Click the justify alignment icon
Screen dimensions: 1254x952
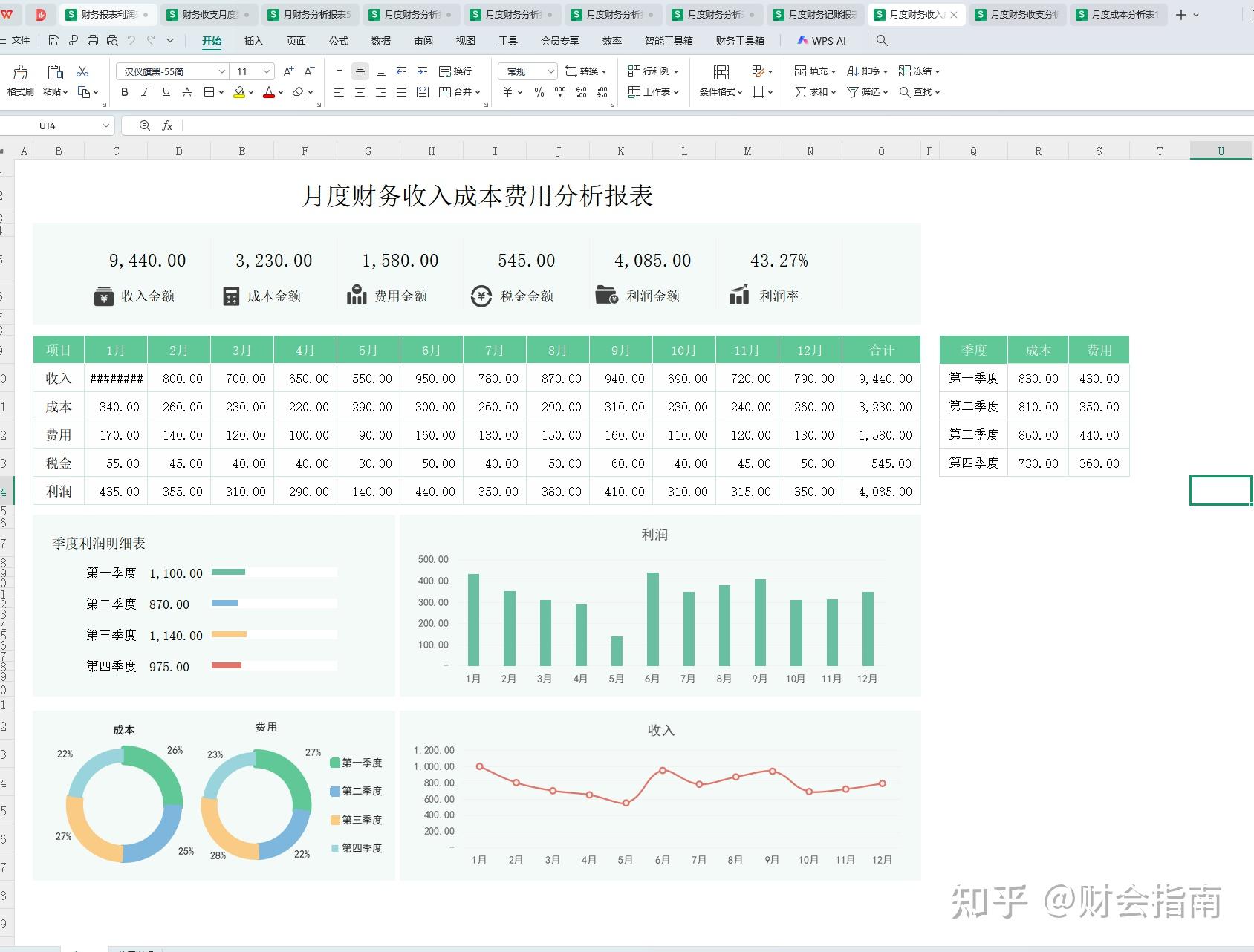point(401,92)
